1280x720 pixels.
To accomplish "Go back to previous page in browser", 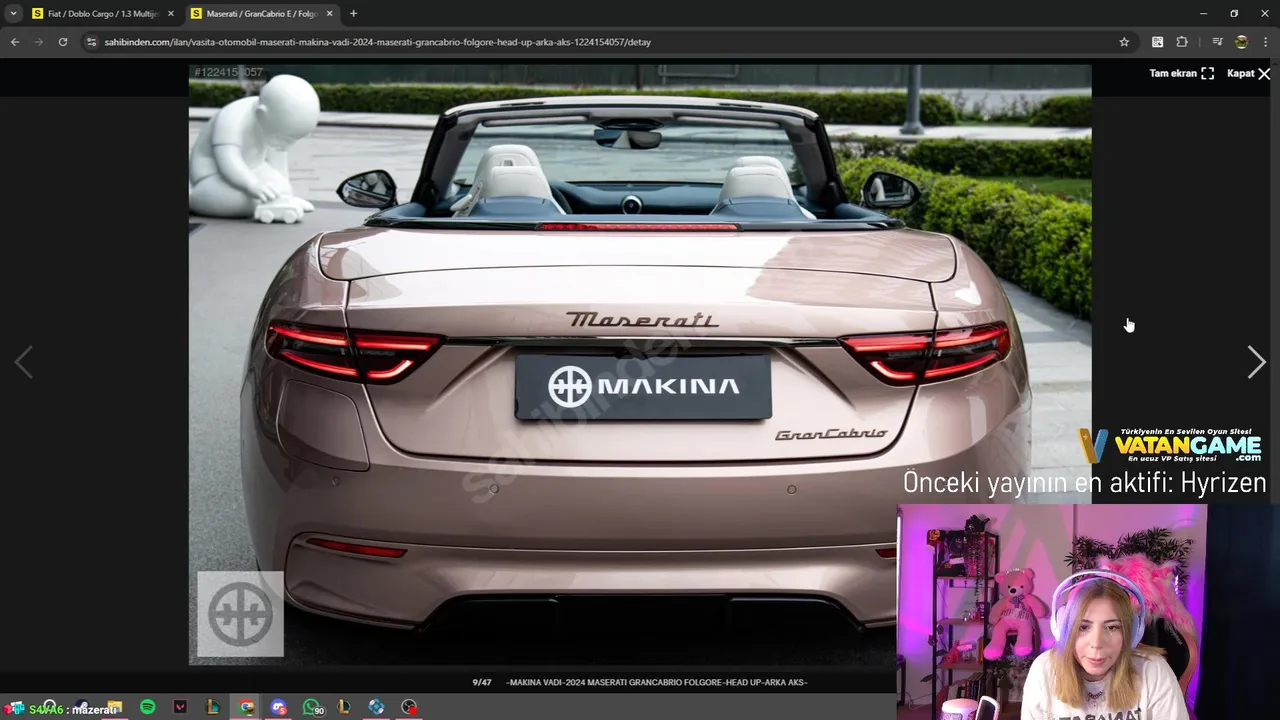I will 15,42.
